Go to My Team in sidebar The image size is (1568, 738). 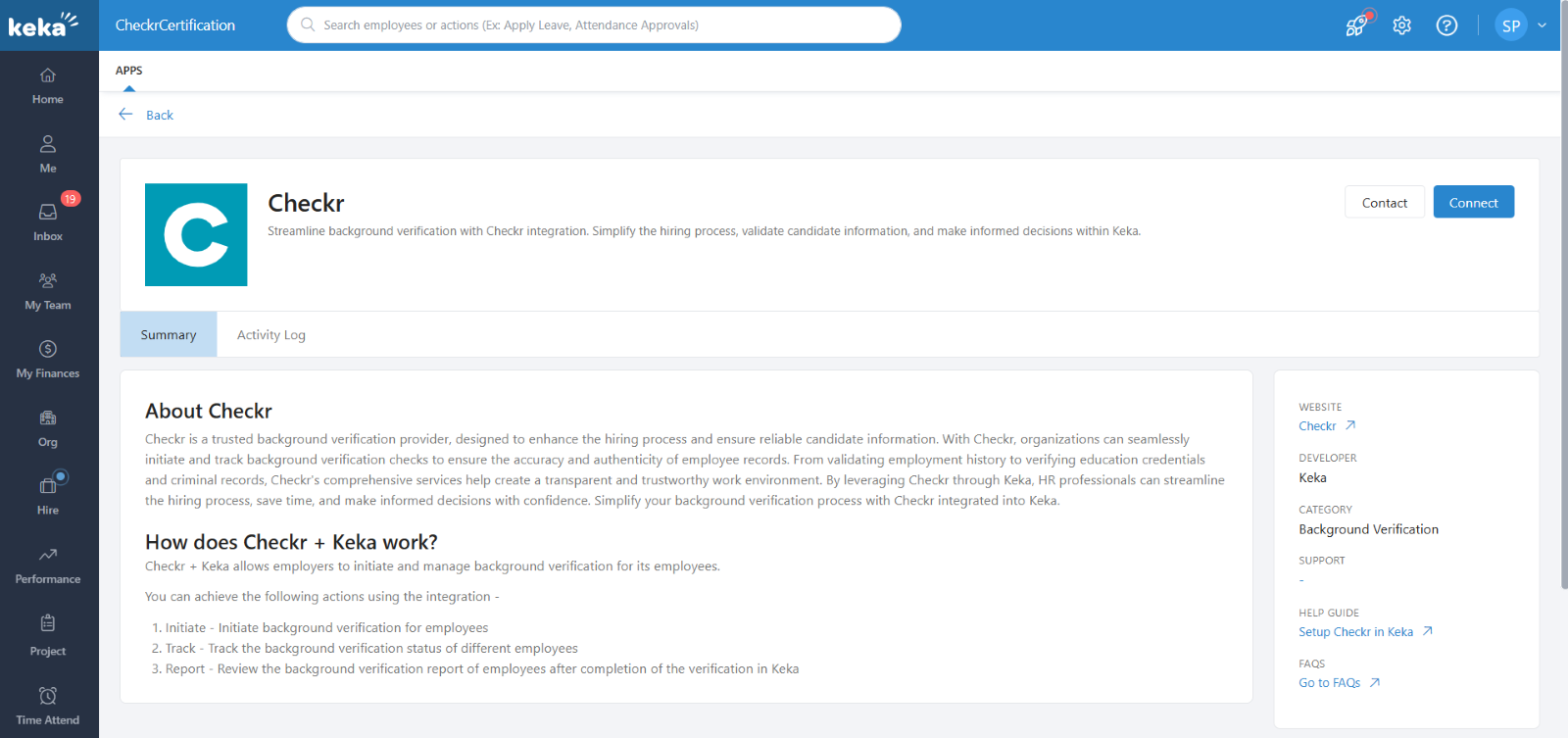point(48,292)
